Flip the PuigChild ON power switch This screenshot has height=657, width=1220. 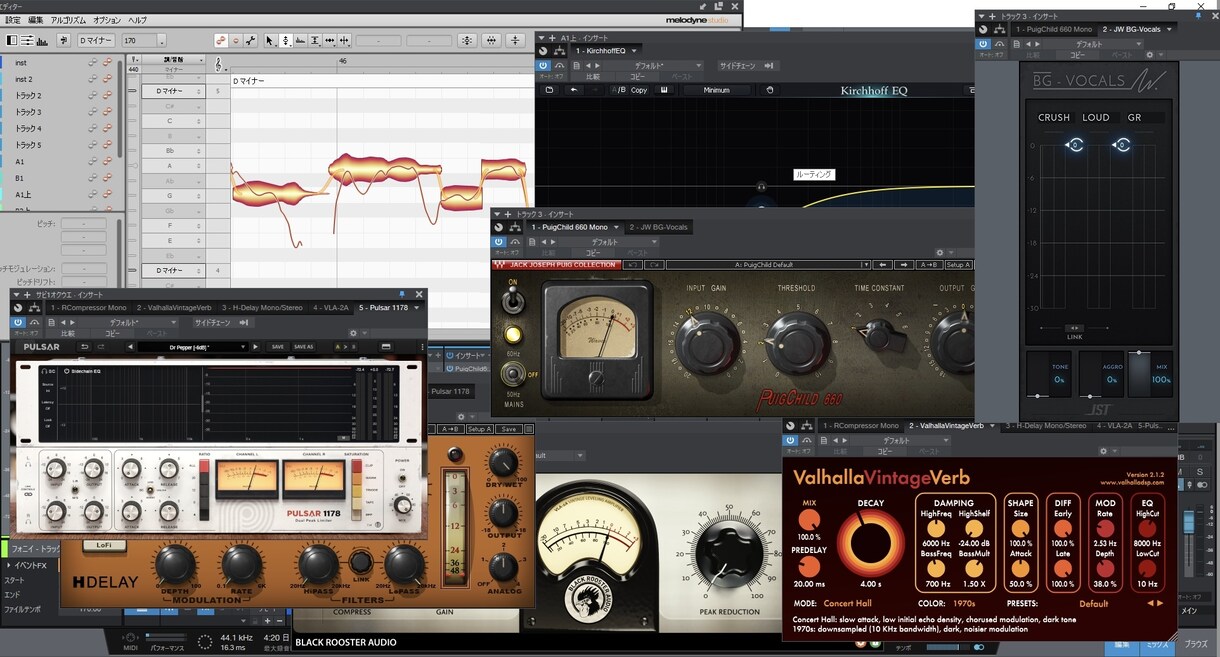point(513,298)
